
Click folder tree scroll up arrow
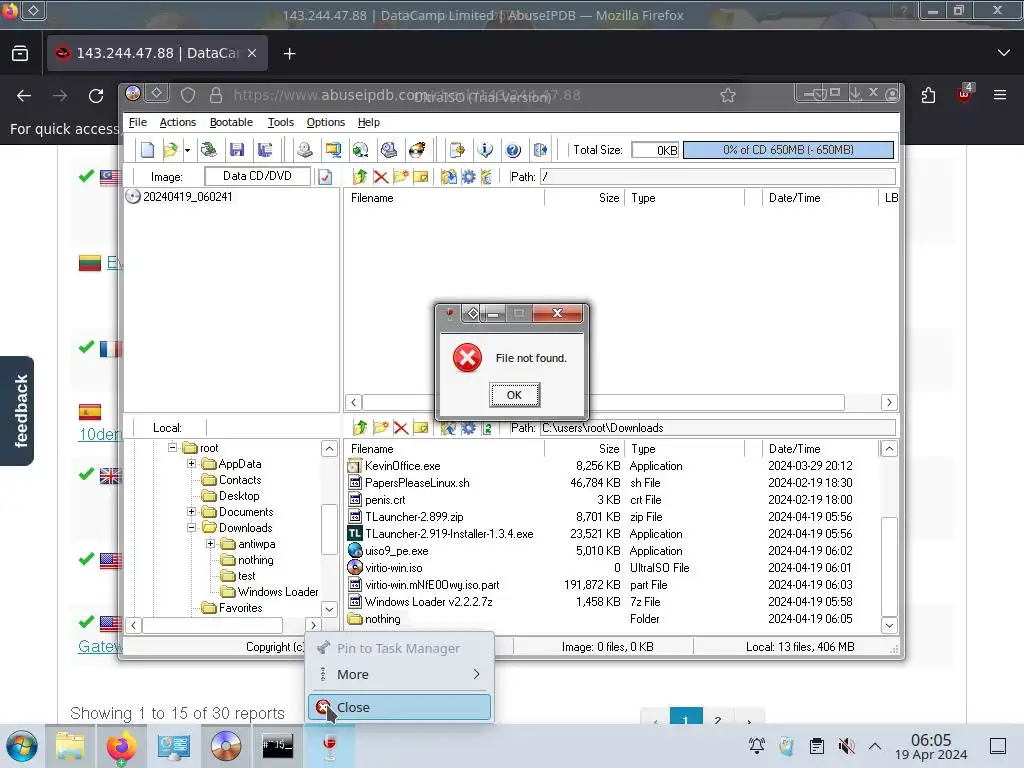point(329,448)
